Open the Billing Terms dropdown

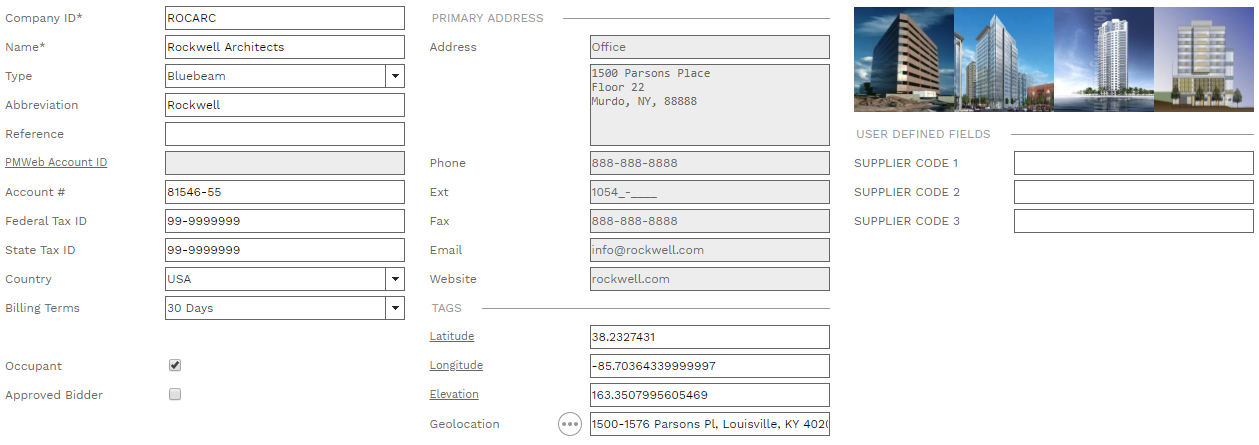[395, 308]
